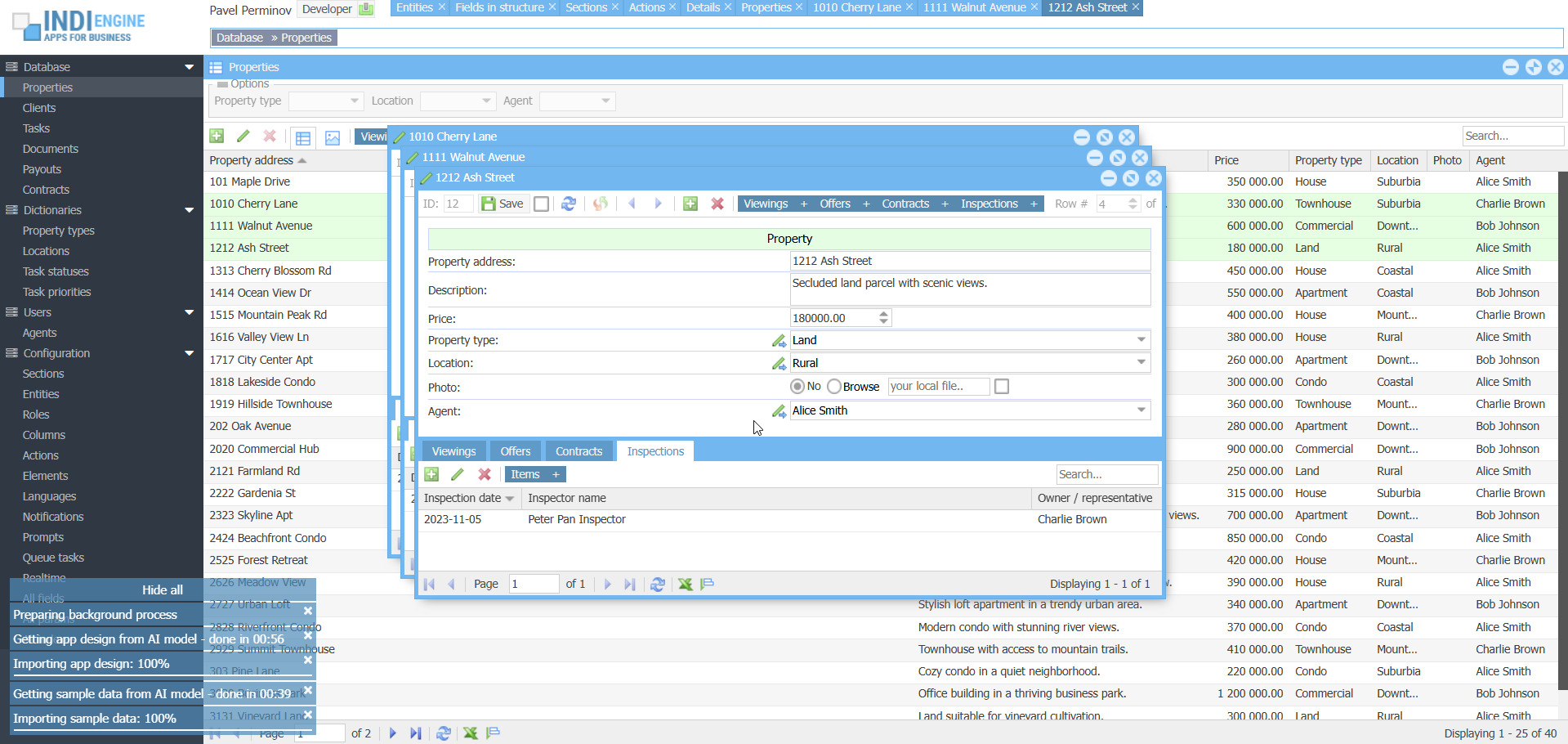Toggle the checkbox next to the Save button
The image size is (1568, 744).
(x=541, y=204)
